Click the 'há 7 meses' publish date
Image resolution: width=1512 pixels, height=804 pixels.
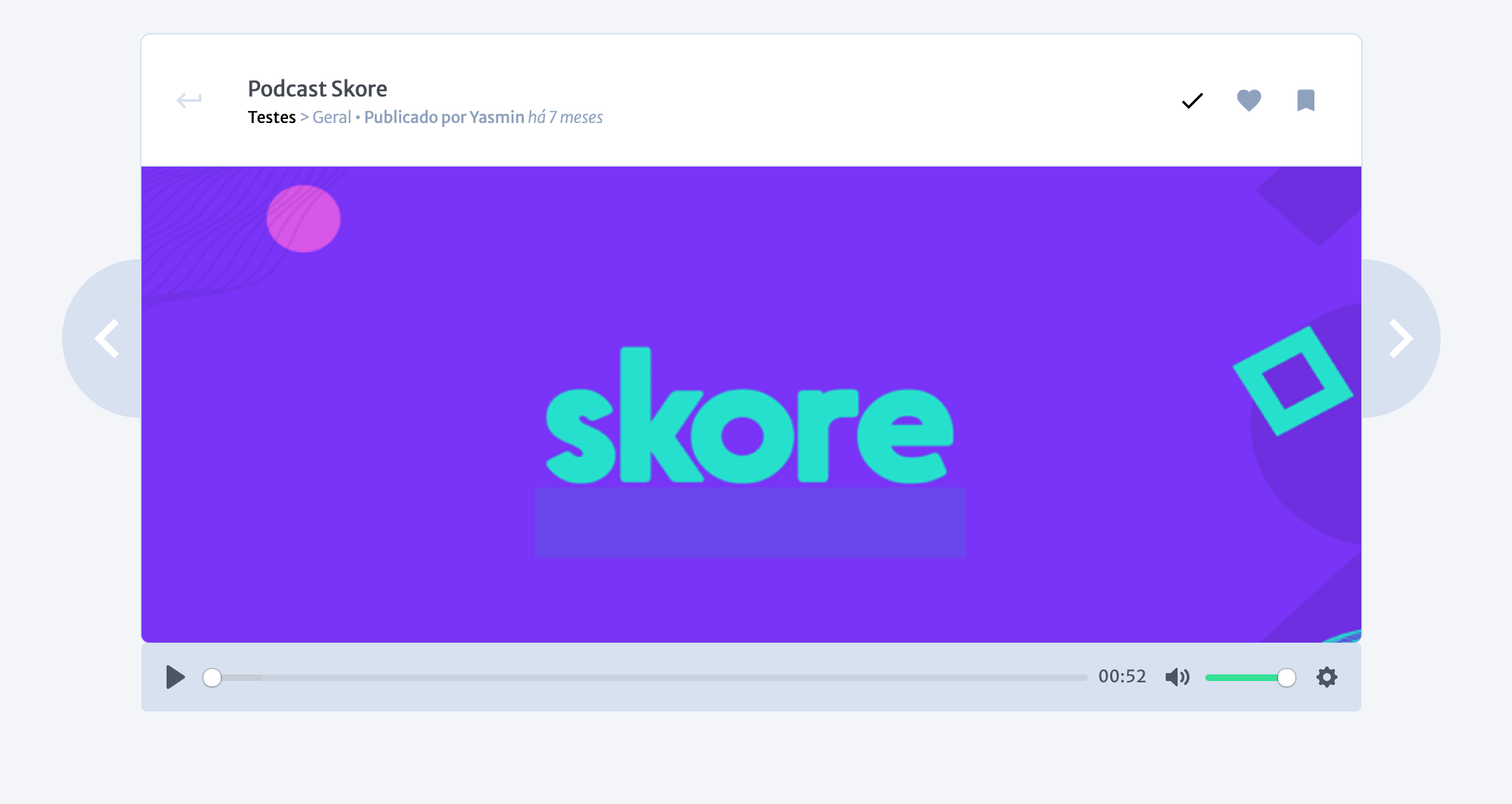tap(566, 117)
